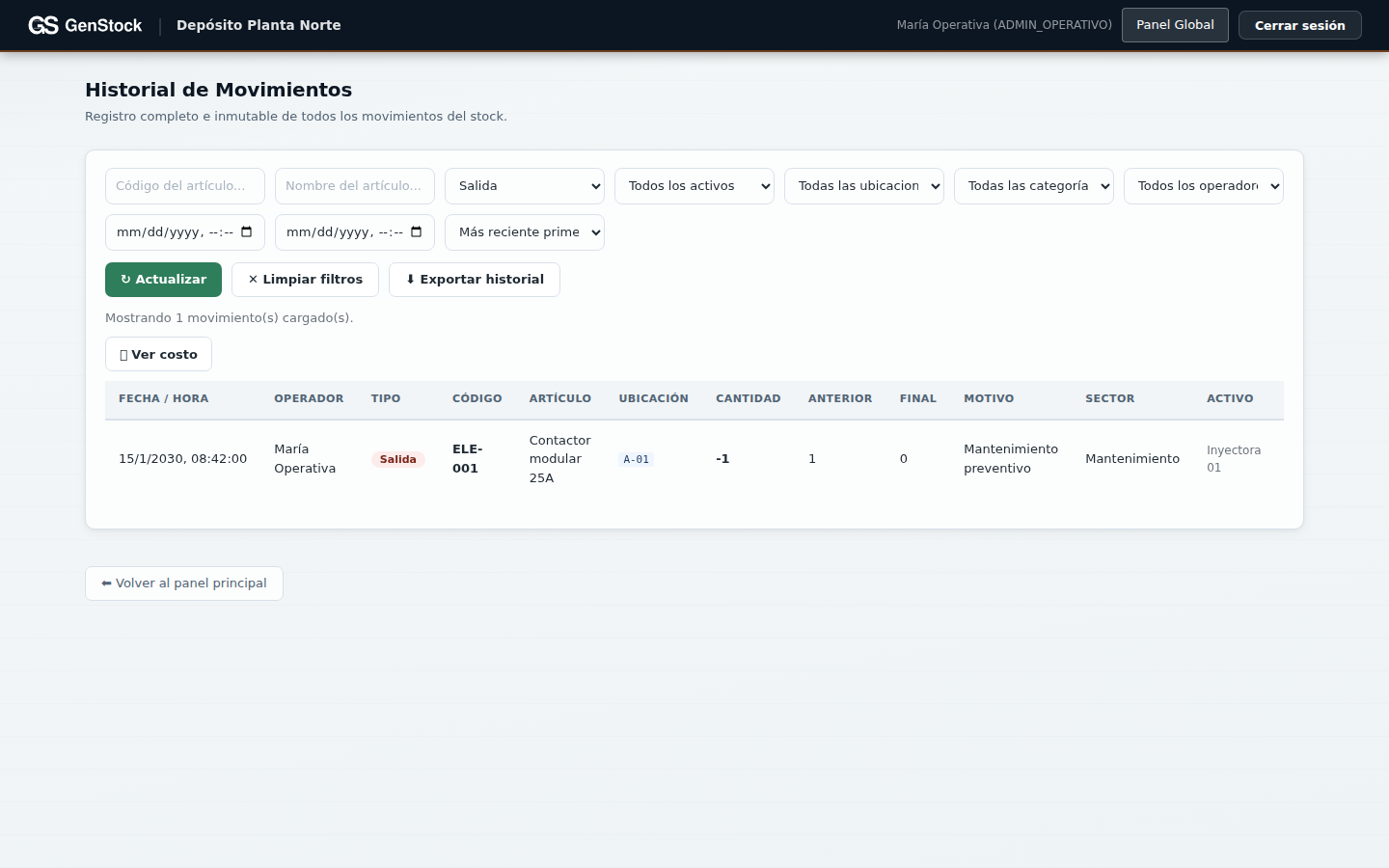Click the first date-time filter field

pos(185,232)
